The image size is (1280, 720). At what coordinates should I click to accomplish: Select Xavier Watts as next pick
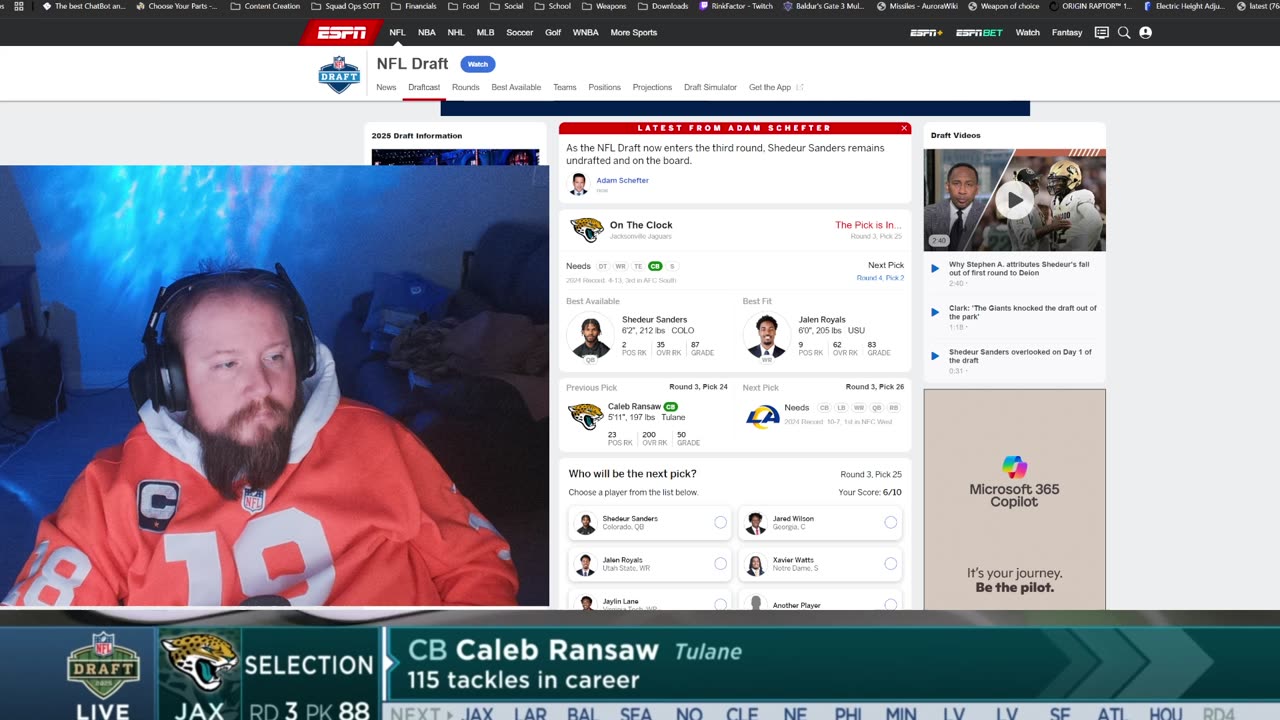point(890,564)
